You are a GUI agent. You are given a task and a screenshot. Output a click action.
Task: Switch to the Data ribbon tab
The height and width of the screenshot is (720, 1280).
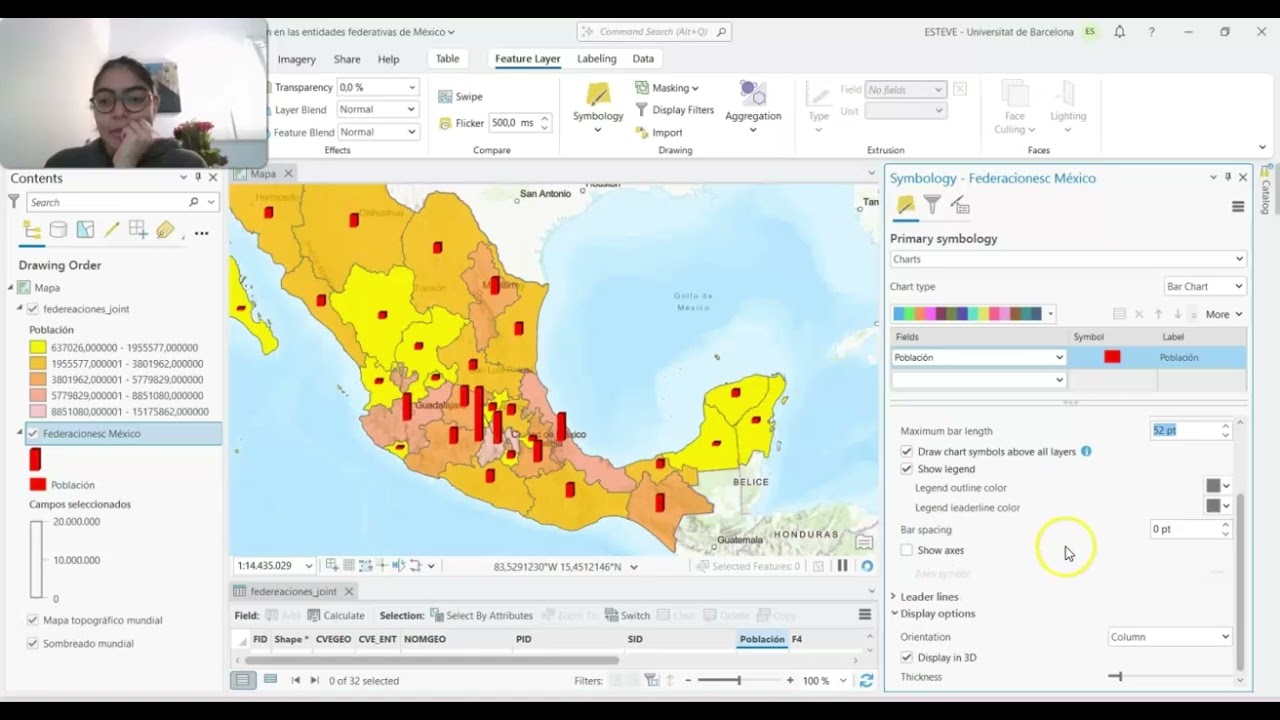[643, 59]
